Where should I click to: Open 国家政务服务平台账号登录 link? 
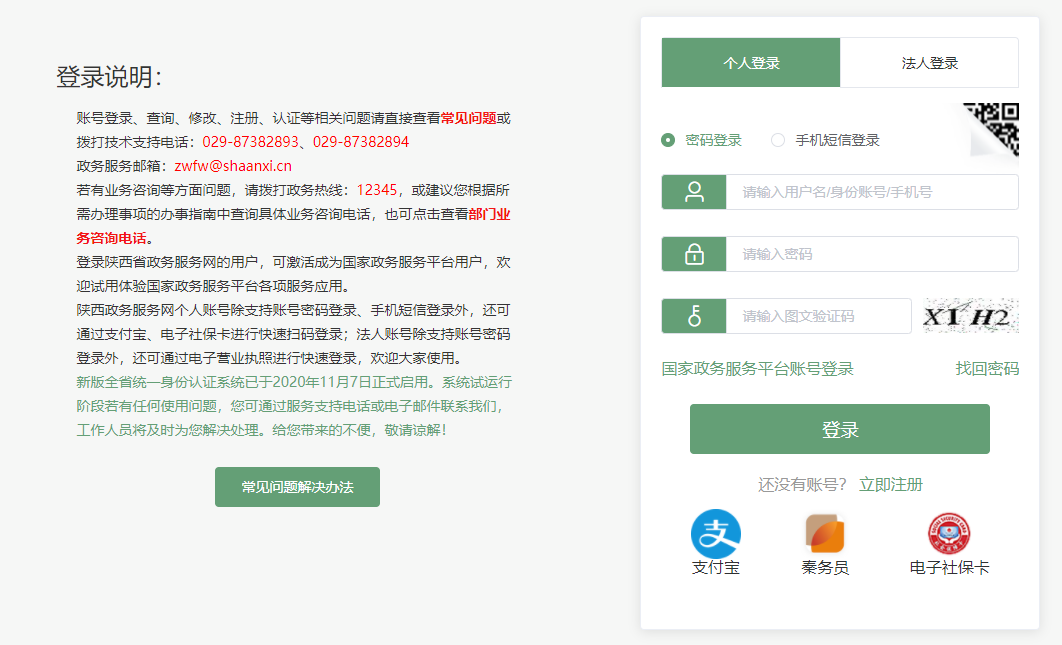tap(757, 369)
